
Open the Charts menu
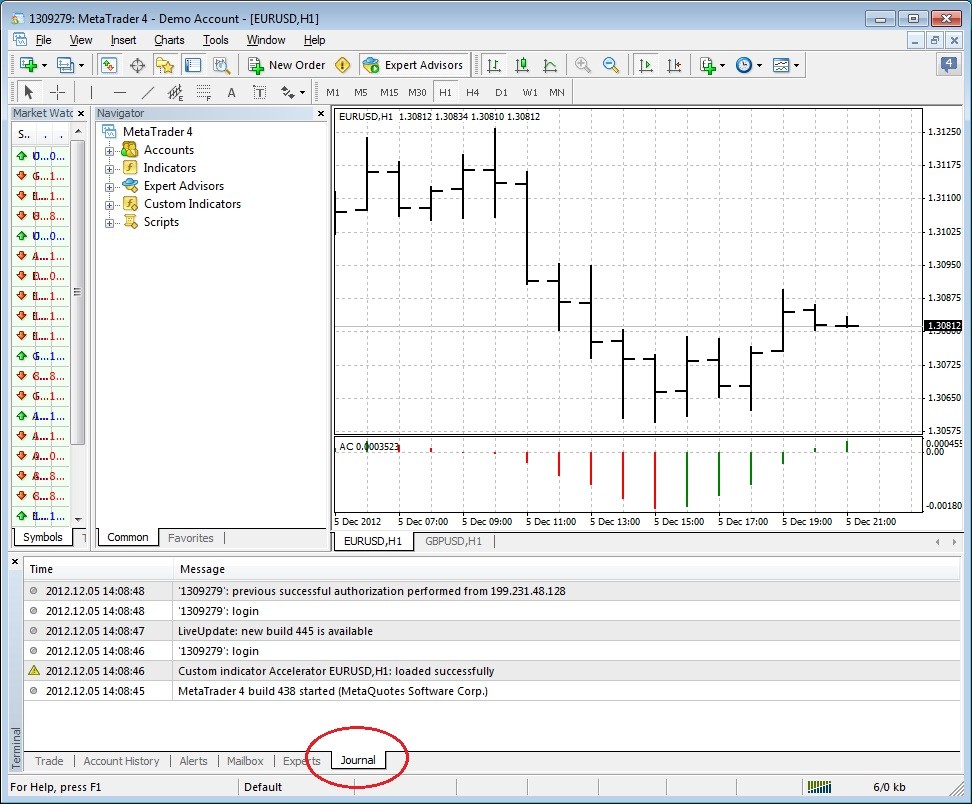169,40
